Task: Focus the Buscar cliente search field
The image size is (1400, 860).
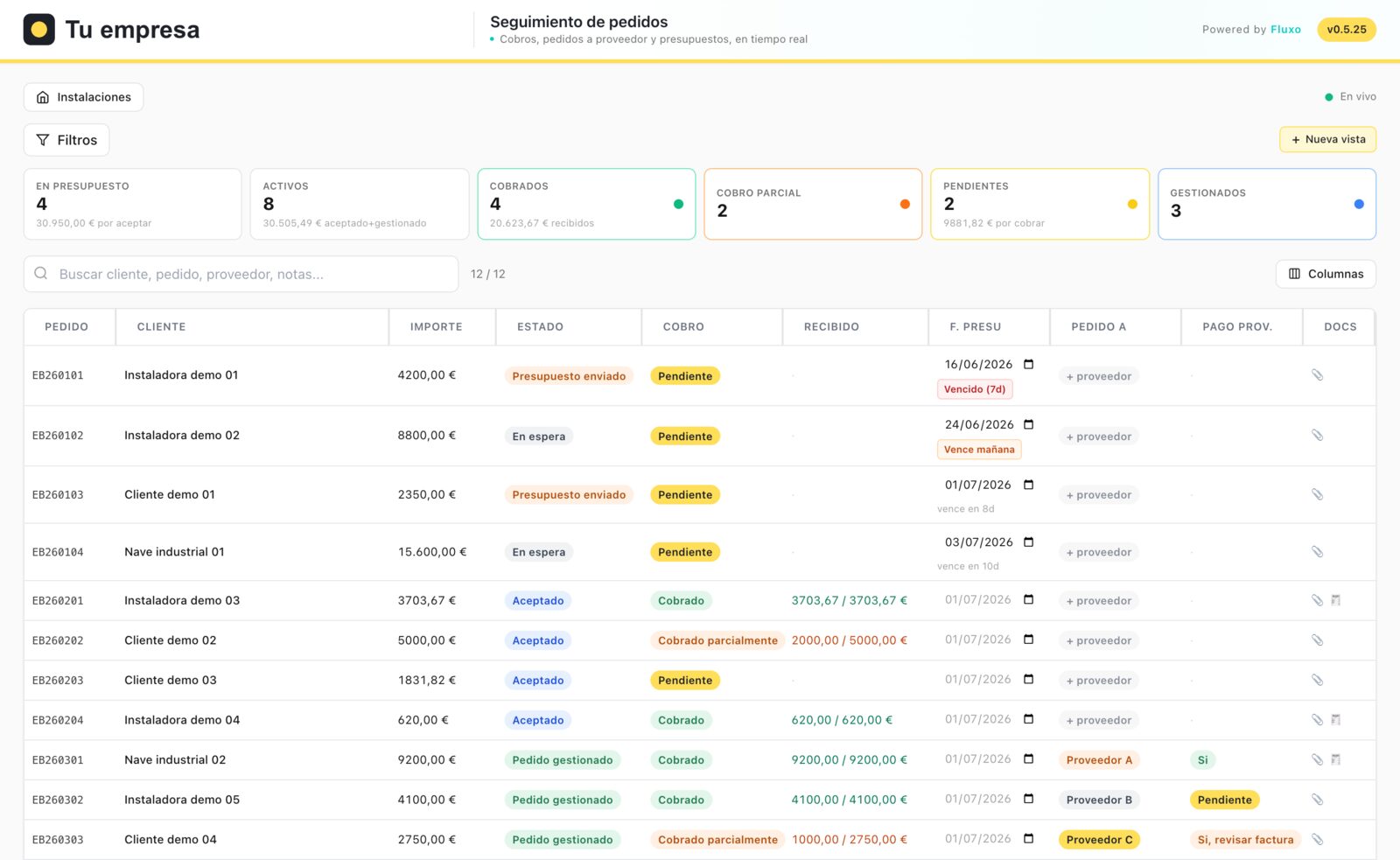Action: [x=241, y=274]
